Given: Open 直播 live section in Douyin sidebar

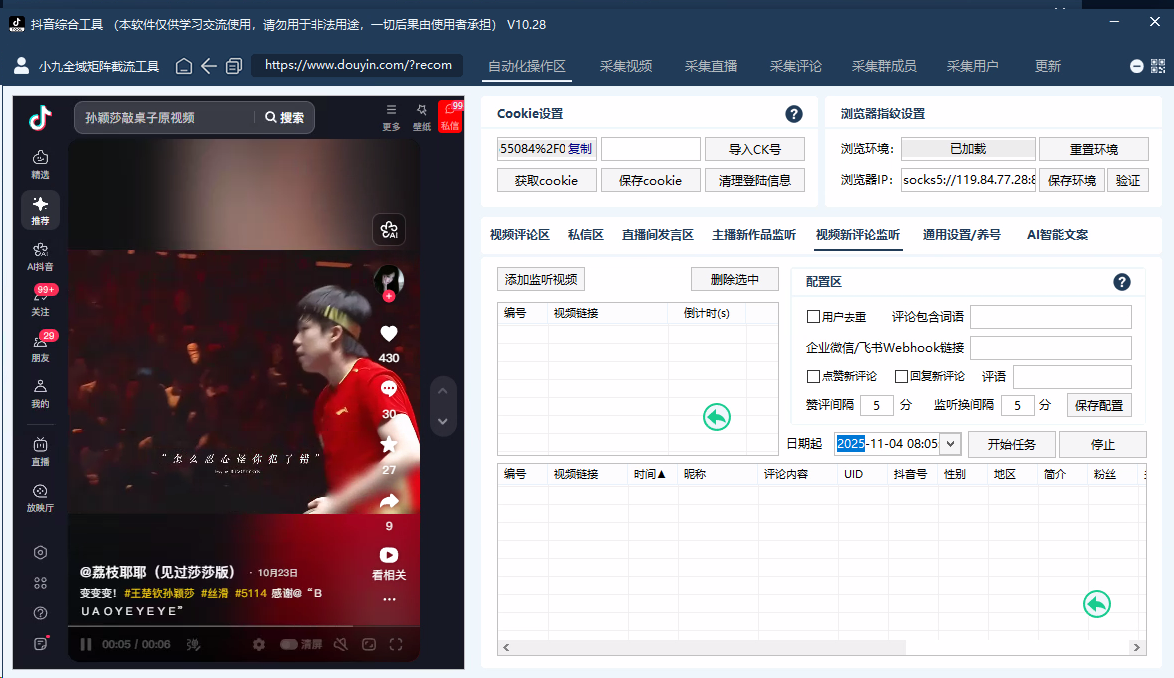Looking at the screenshot, I should tap(40, 450).
